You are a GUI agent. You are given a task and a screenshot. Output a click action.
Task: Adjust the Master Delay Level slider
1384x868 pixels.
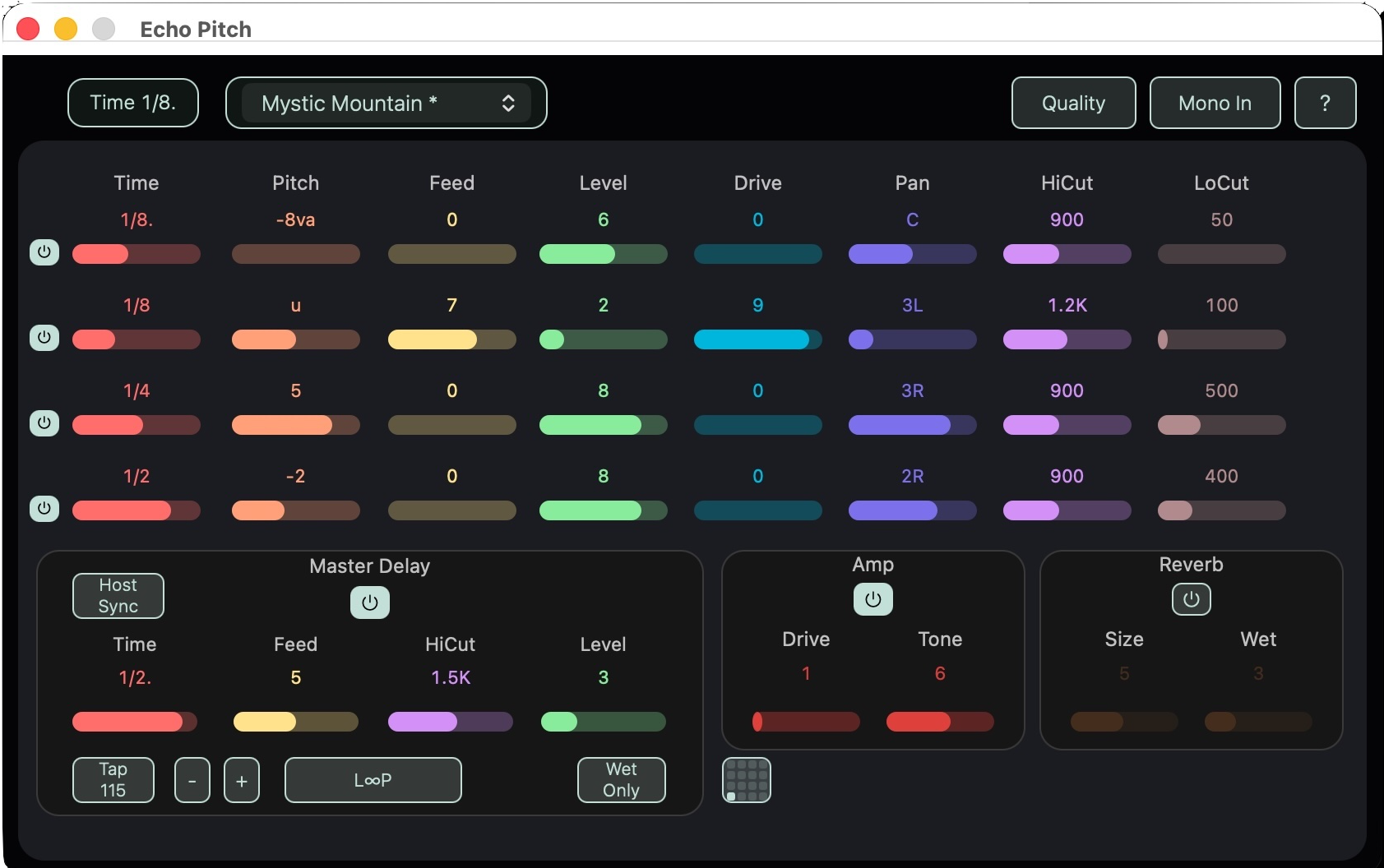[604, 722]
